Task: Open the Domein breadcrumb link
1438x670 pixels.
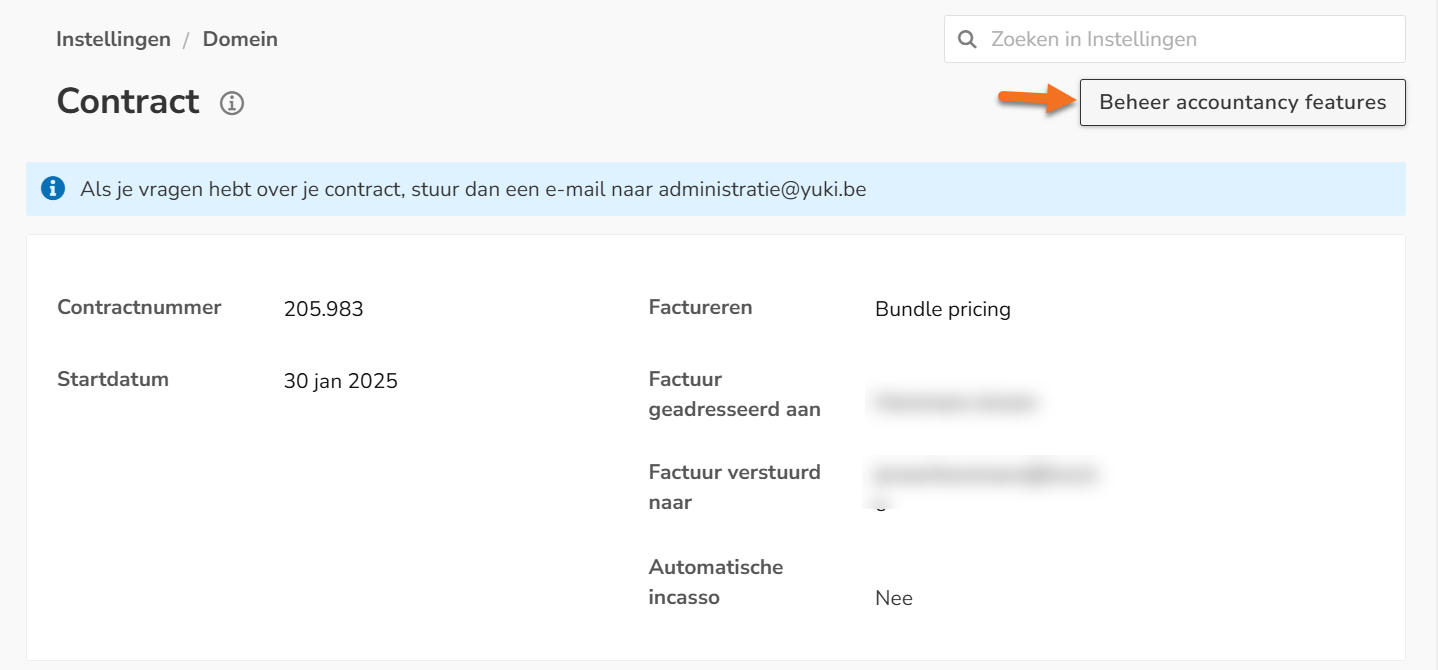Action: pos(240,39)
